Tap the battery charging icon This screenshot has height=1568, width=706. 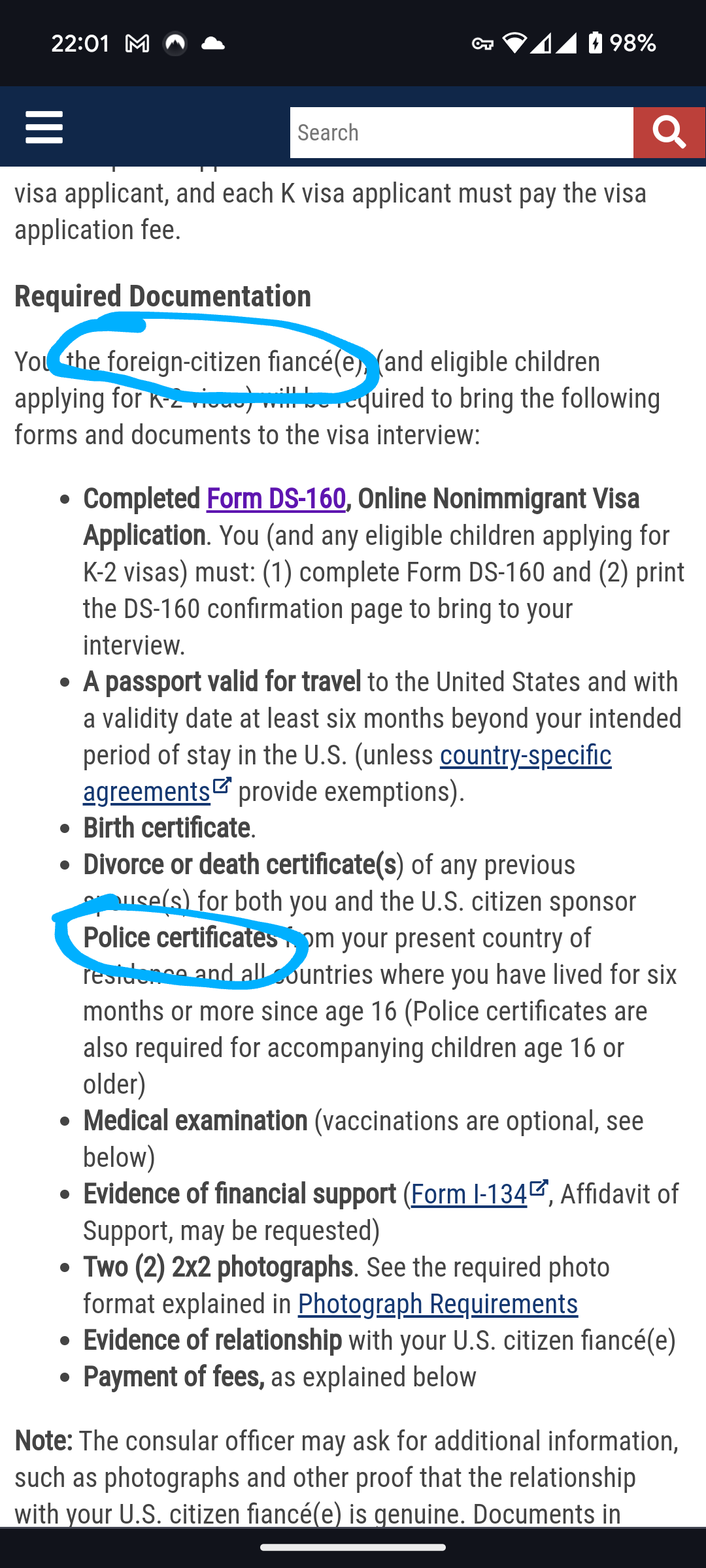point(595,43)
